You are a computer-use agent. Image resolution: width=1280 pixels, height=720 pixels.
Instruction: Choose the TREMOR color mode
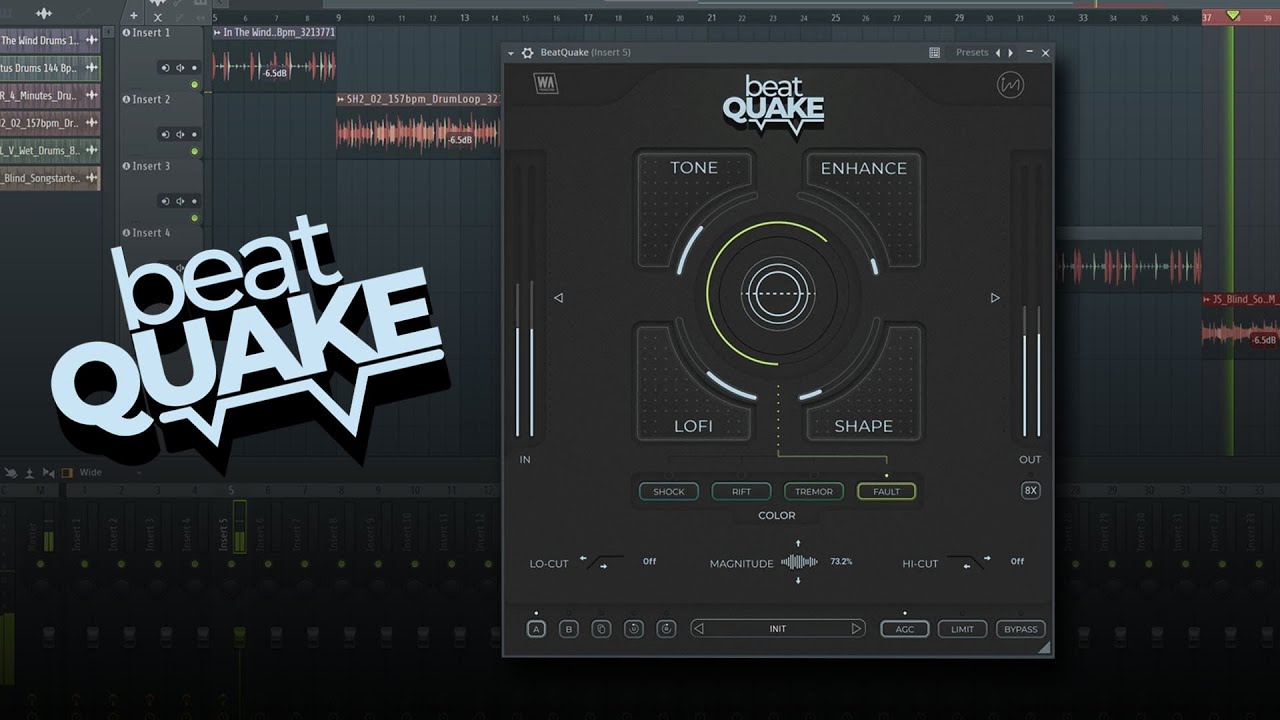[x=814, y=491]
